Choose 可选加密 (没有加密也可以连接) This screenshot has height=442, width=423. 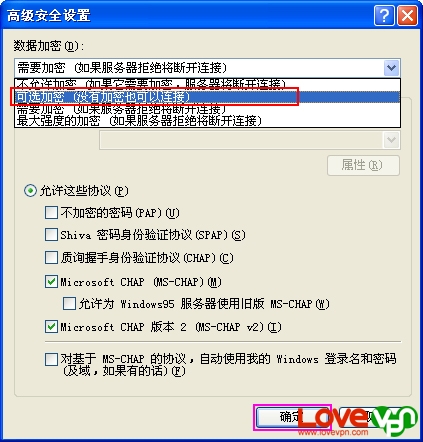[207, 97]
